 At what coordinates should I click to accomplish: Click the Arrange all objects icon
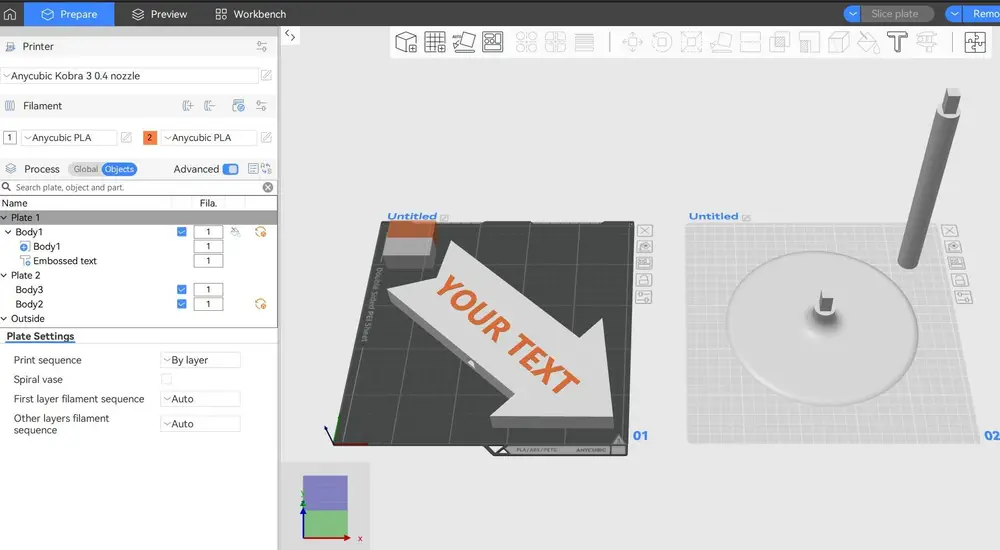pos(492,42)
